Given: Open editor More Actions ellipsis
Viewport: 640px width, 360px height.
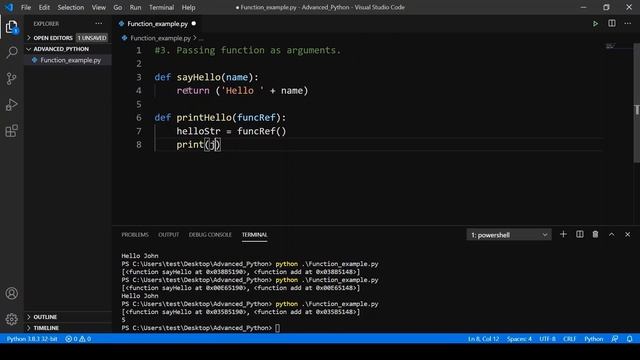Looking at the screenshot, I should click(627, 24).
